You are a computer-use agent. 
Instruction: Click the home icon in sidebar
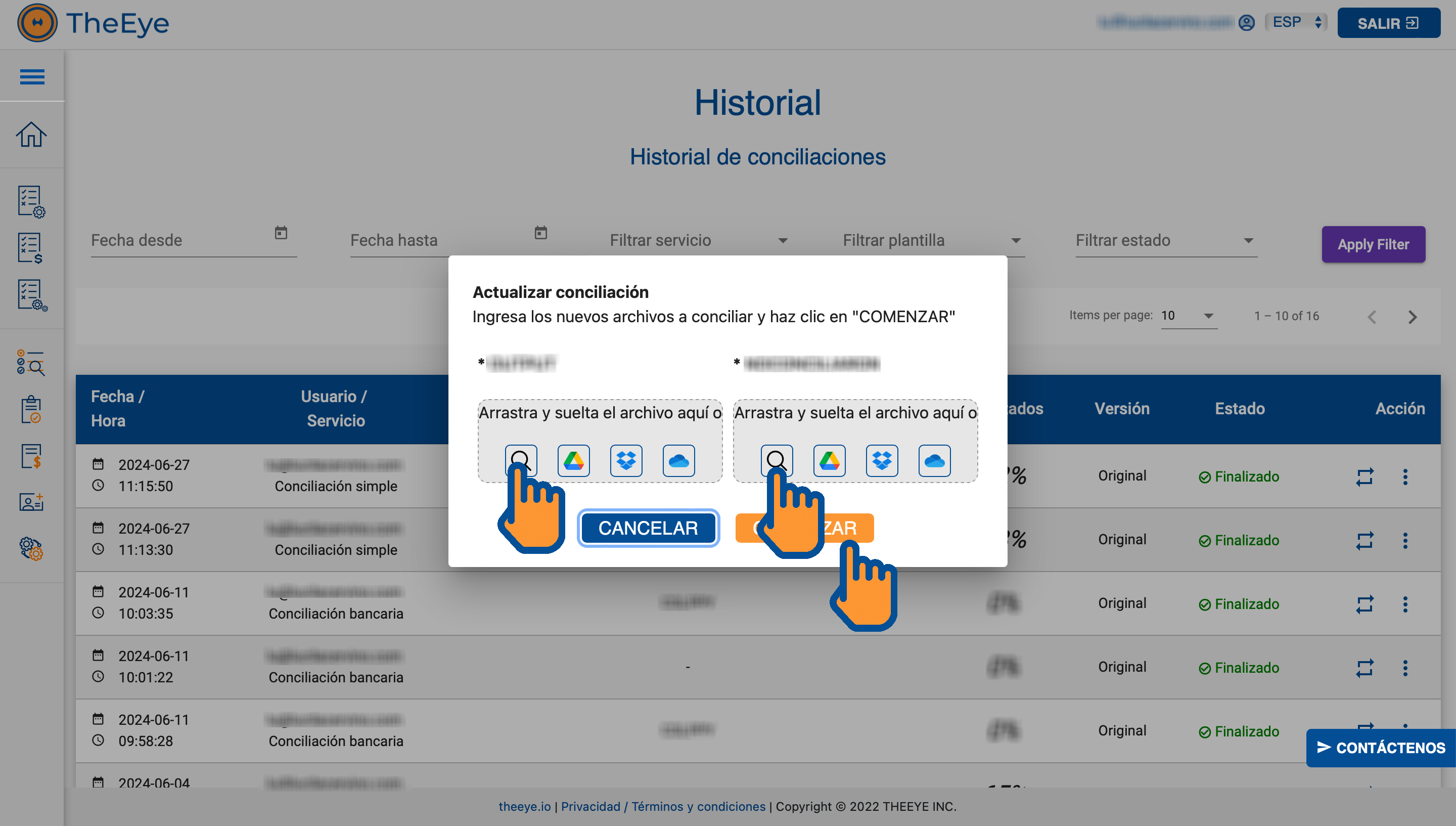coord(31,135)
